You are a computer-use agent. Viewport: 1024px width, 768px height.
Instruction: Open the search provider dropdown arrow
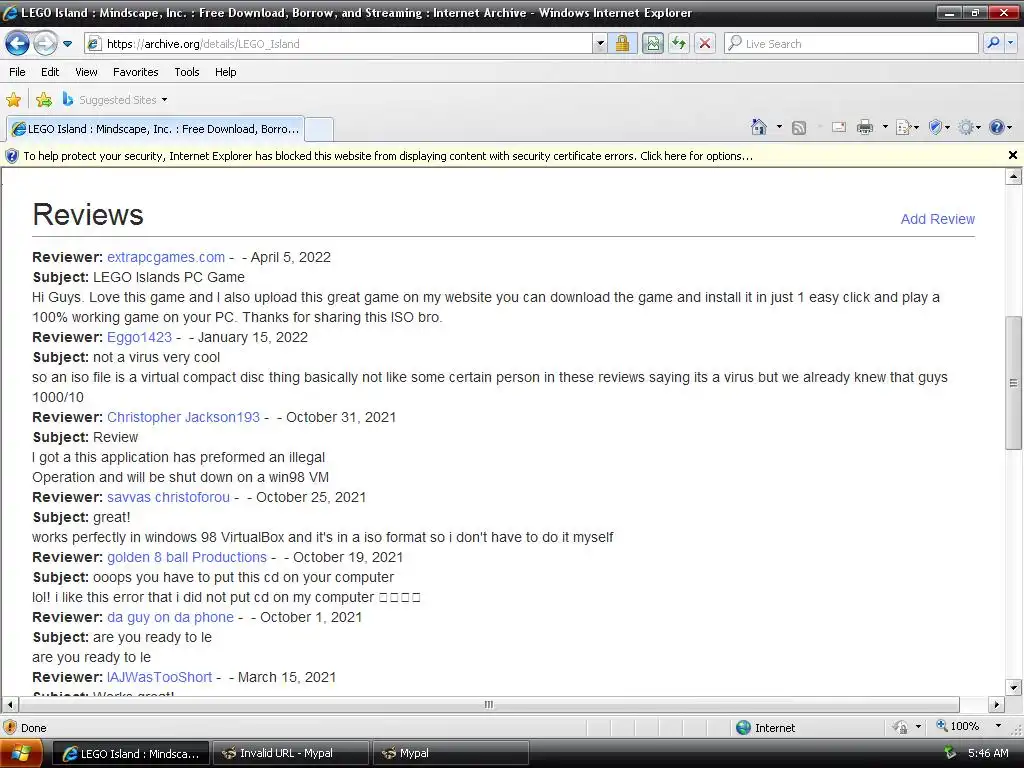(1010, 44)
